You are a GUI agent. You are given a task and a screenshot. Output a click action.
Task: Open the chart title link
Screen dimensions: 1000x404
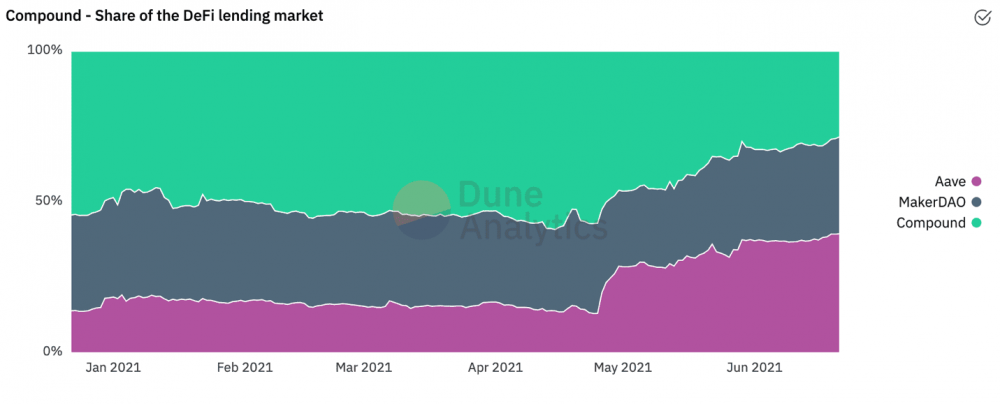pyautogui.click(x=165, y=17)
